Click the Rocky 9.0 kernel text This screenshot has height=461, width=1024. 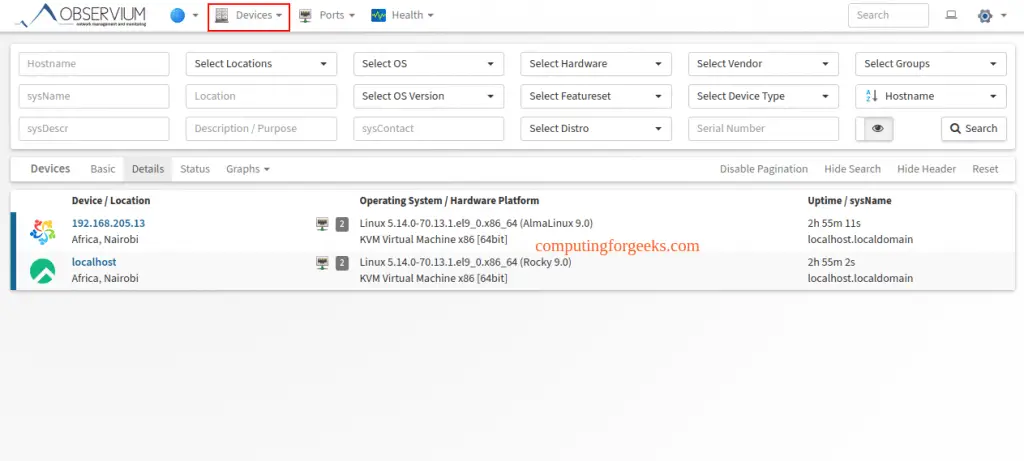[466, 262]
